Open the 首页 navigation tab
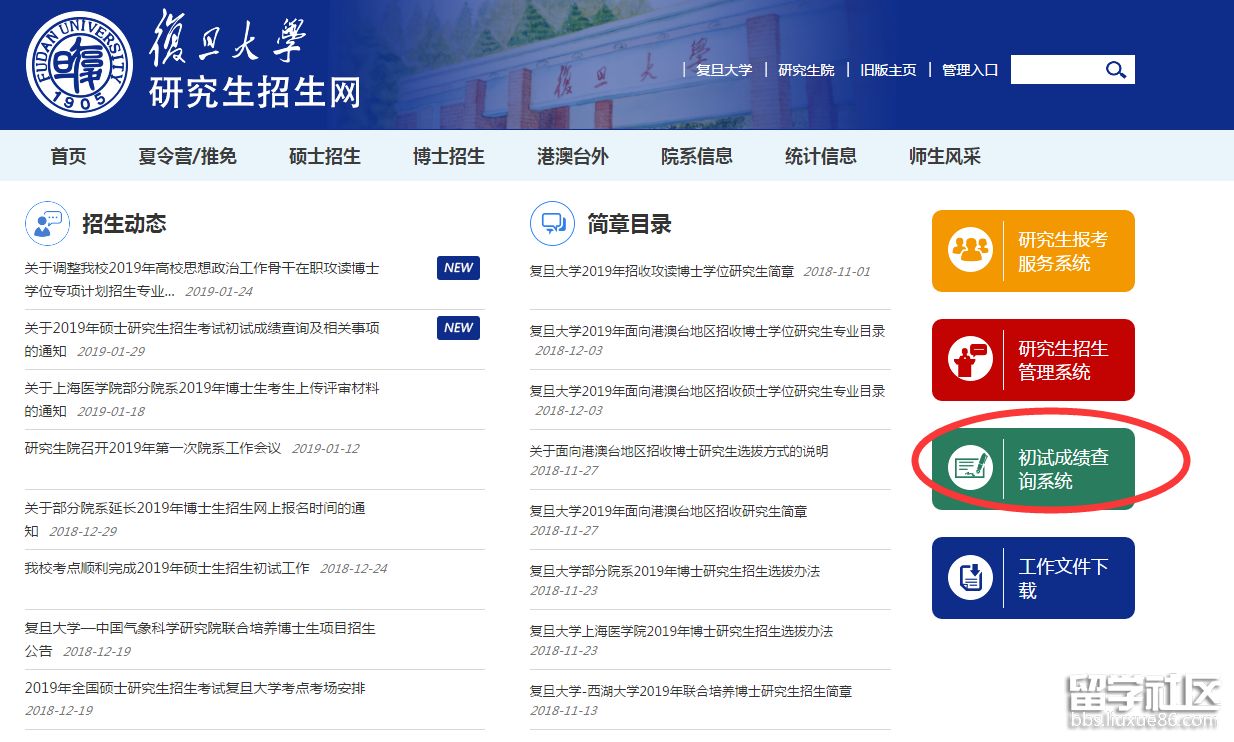The width and height of the screenshot is (1234, 742). click(68, 156)
